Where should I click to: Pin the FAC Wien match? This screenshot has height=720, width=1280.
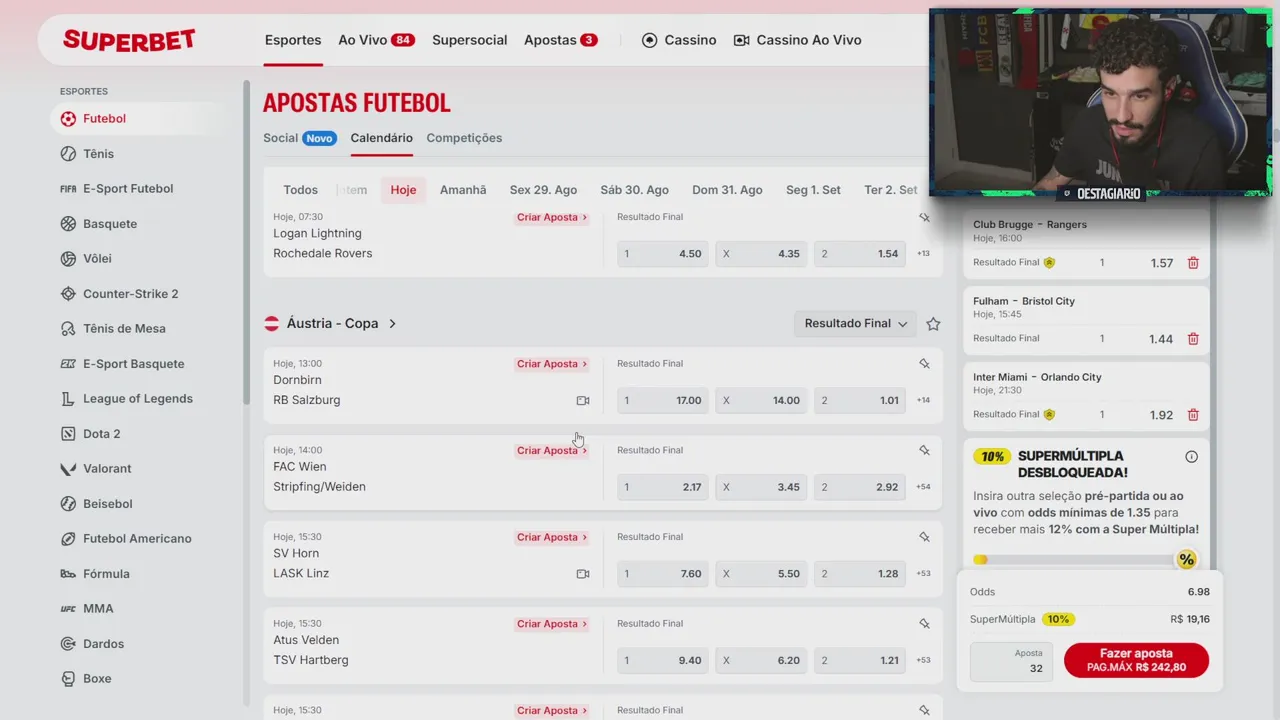tap(924, 451)
